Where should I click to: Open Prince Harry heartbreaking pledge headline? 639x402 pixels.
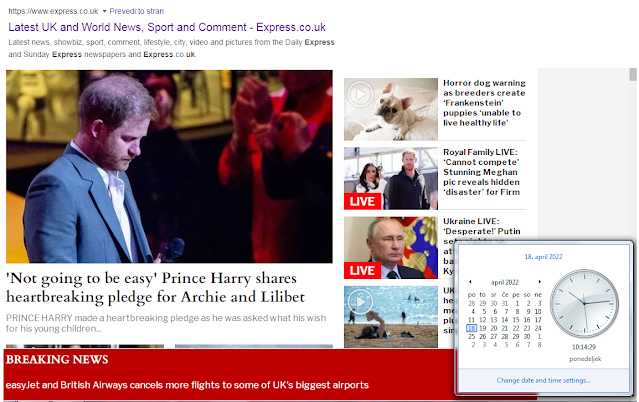coord(155,287)
